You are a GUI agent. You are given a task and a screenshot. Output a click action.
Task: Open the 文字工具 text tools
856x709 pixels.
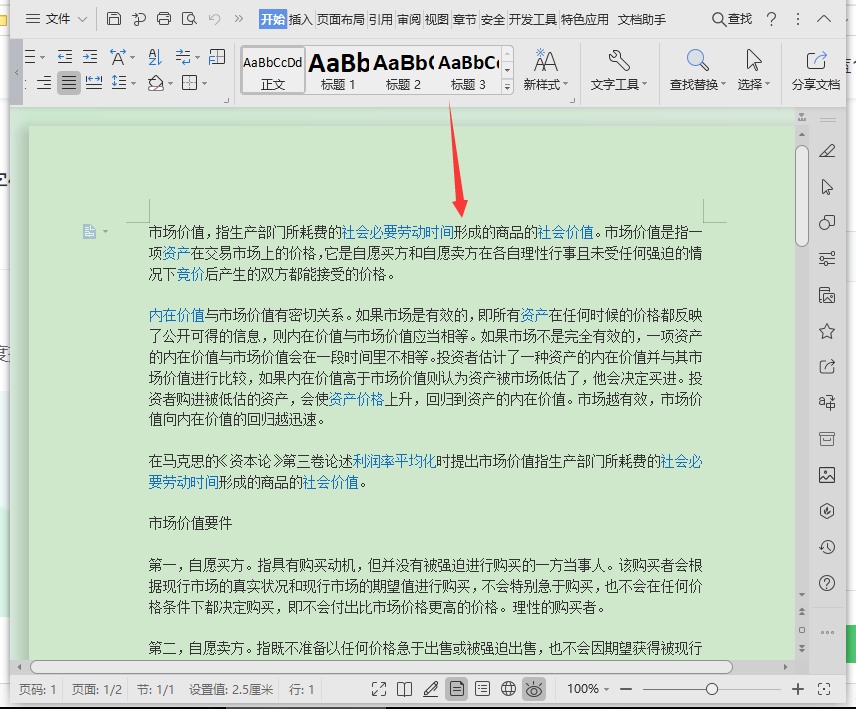tap(618, 70)
